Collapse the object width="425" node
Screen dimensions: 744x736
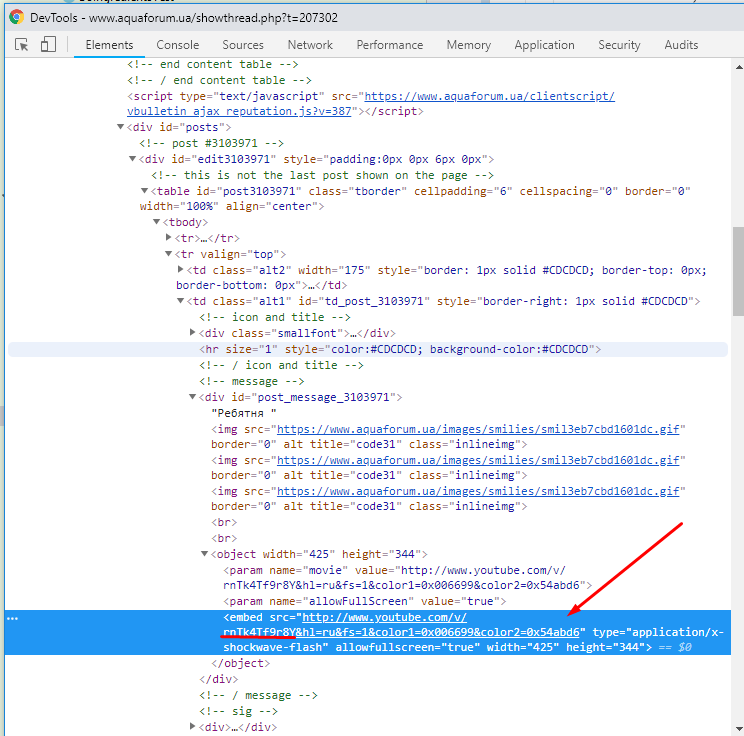coord(205,554)
